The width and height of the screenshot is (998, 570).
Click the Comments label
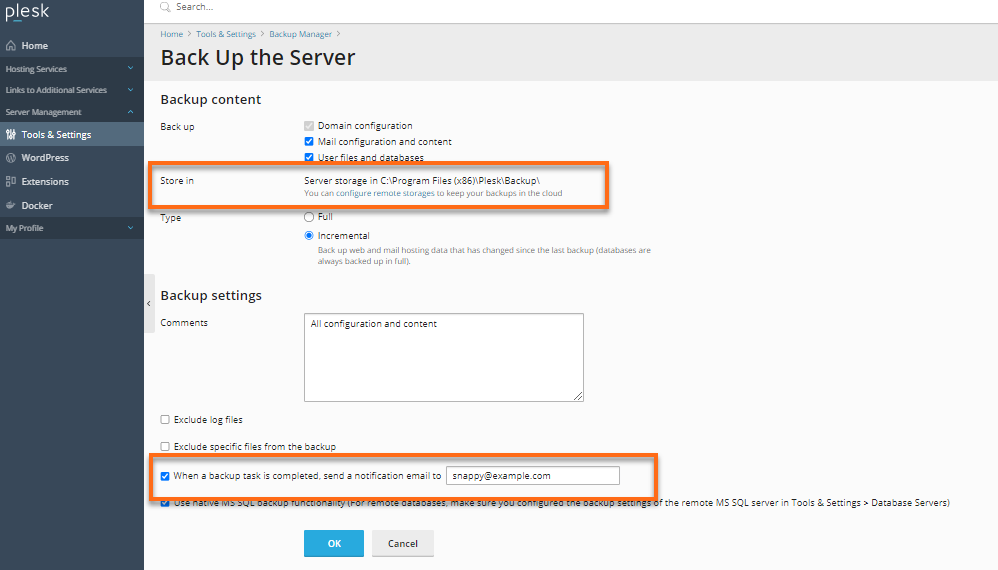(x=184, y=323)
